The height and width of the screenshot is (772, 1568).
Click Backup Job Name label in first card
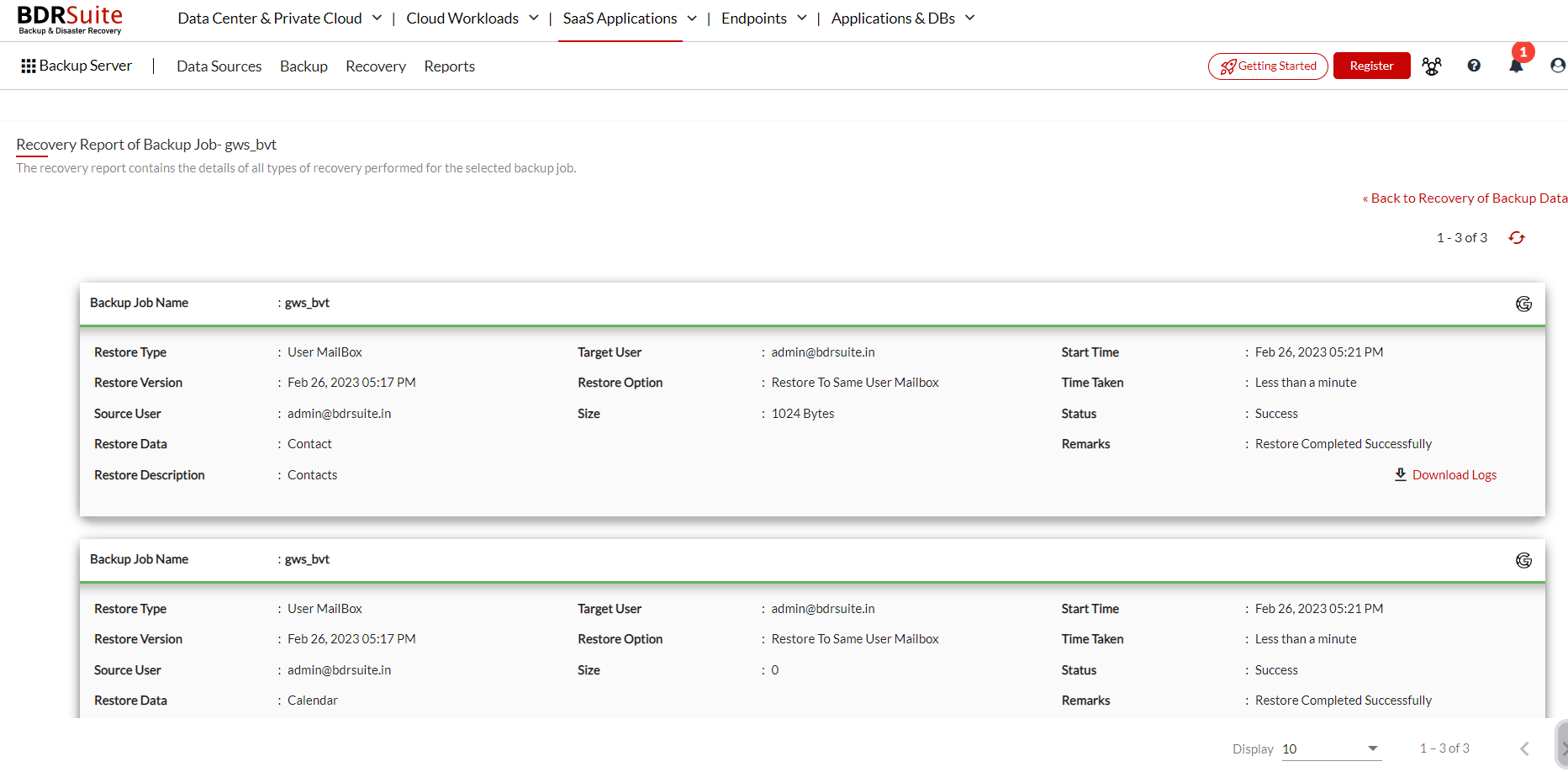(140, 303)
